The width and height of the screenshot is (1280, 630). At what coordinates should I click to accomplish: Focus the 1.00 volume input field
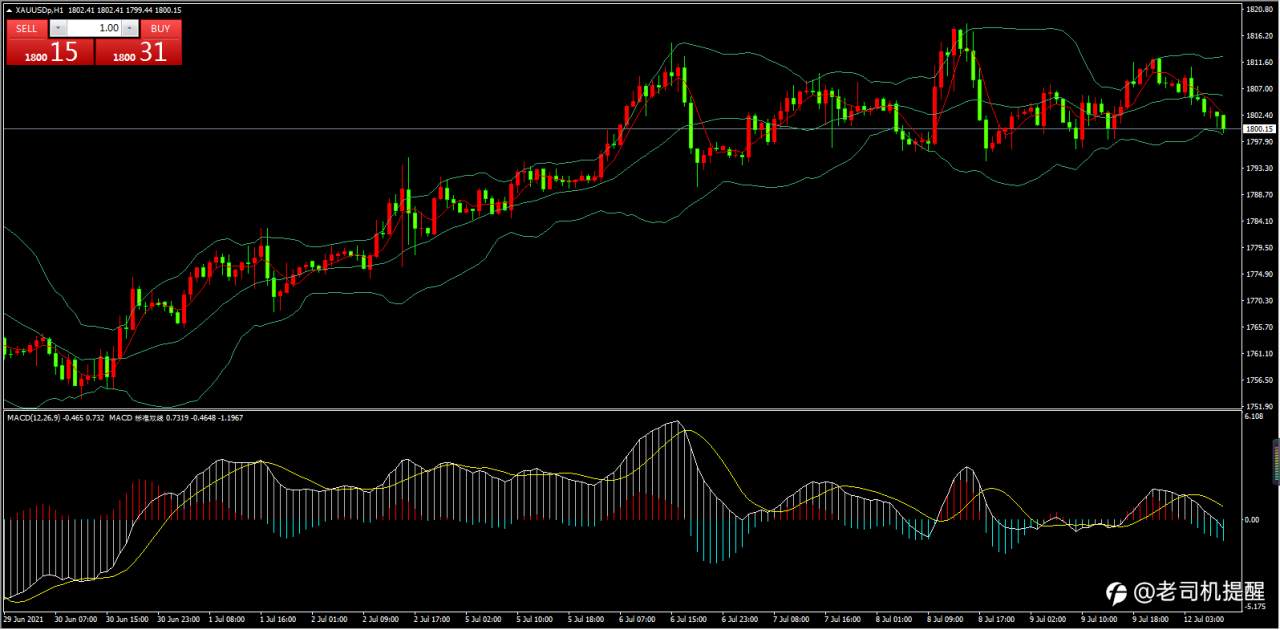(94, 29)
